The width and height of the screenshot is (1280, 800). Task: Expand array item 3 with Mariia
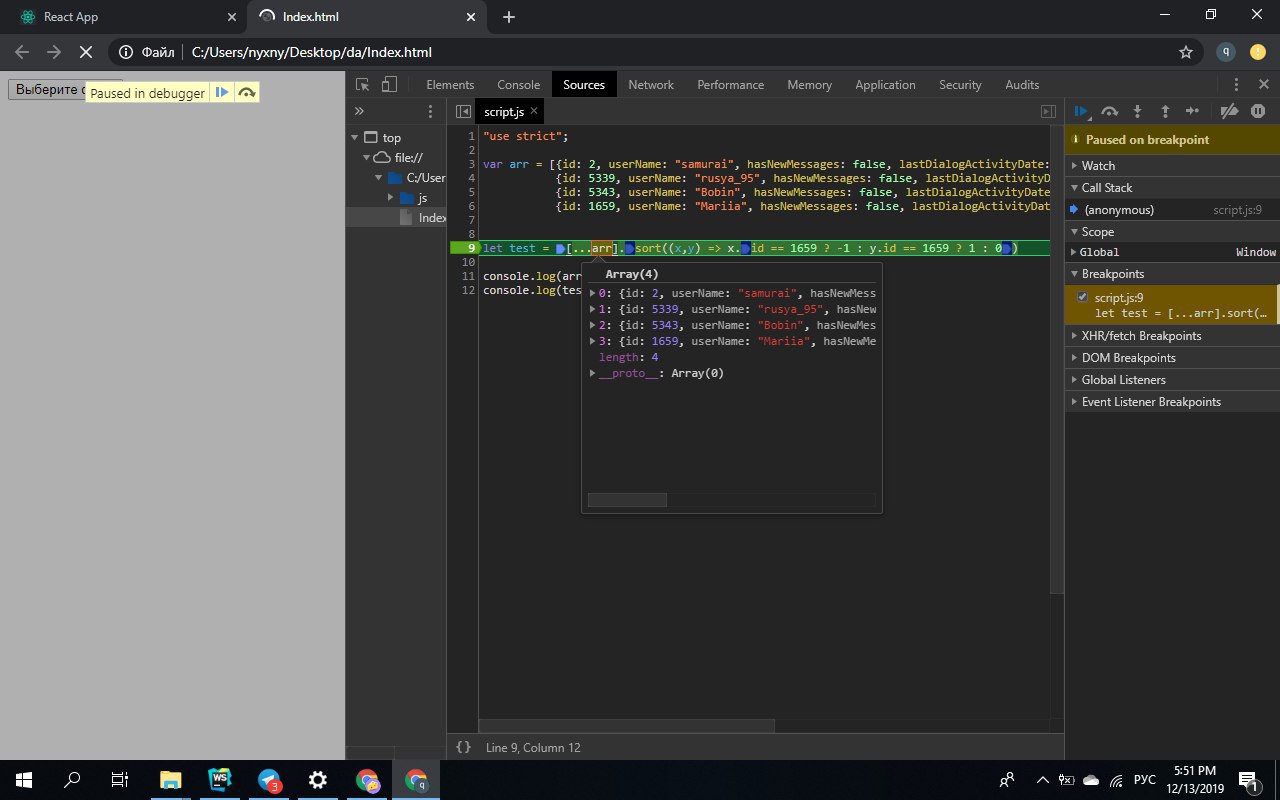(x=593, y=341)
